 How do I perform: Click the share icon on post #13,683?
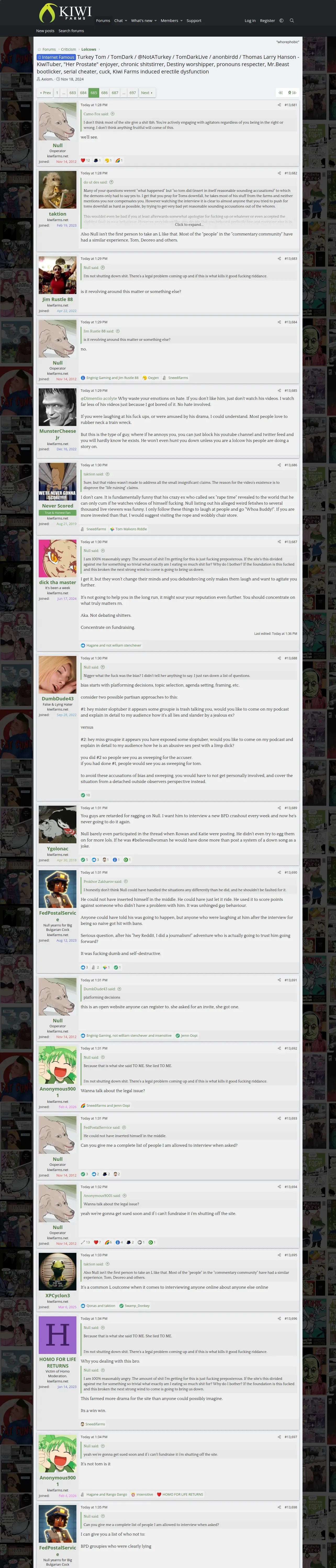pyautogui.click(x=279, y=258)
